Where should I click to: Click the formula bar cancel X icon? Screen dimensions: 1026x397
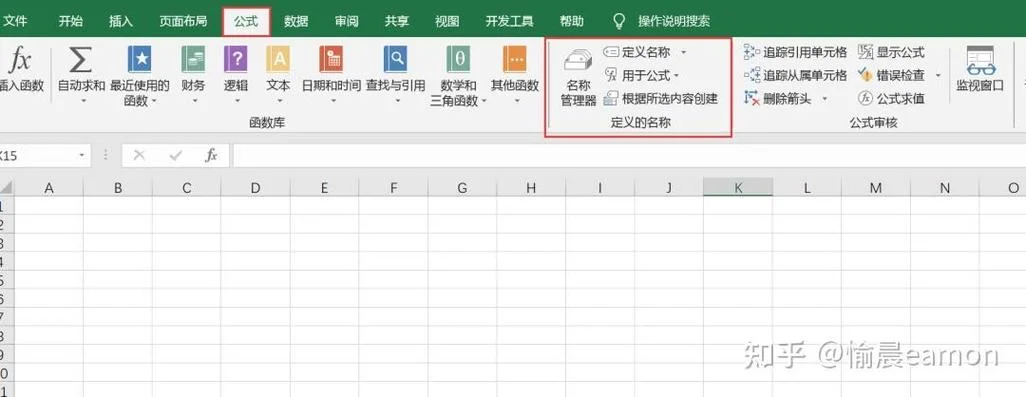coord(139,156)
